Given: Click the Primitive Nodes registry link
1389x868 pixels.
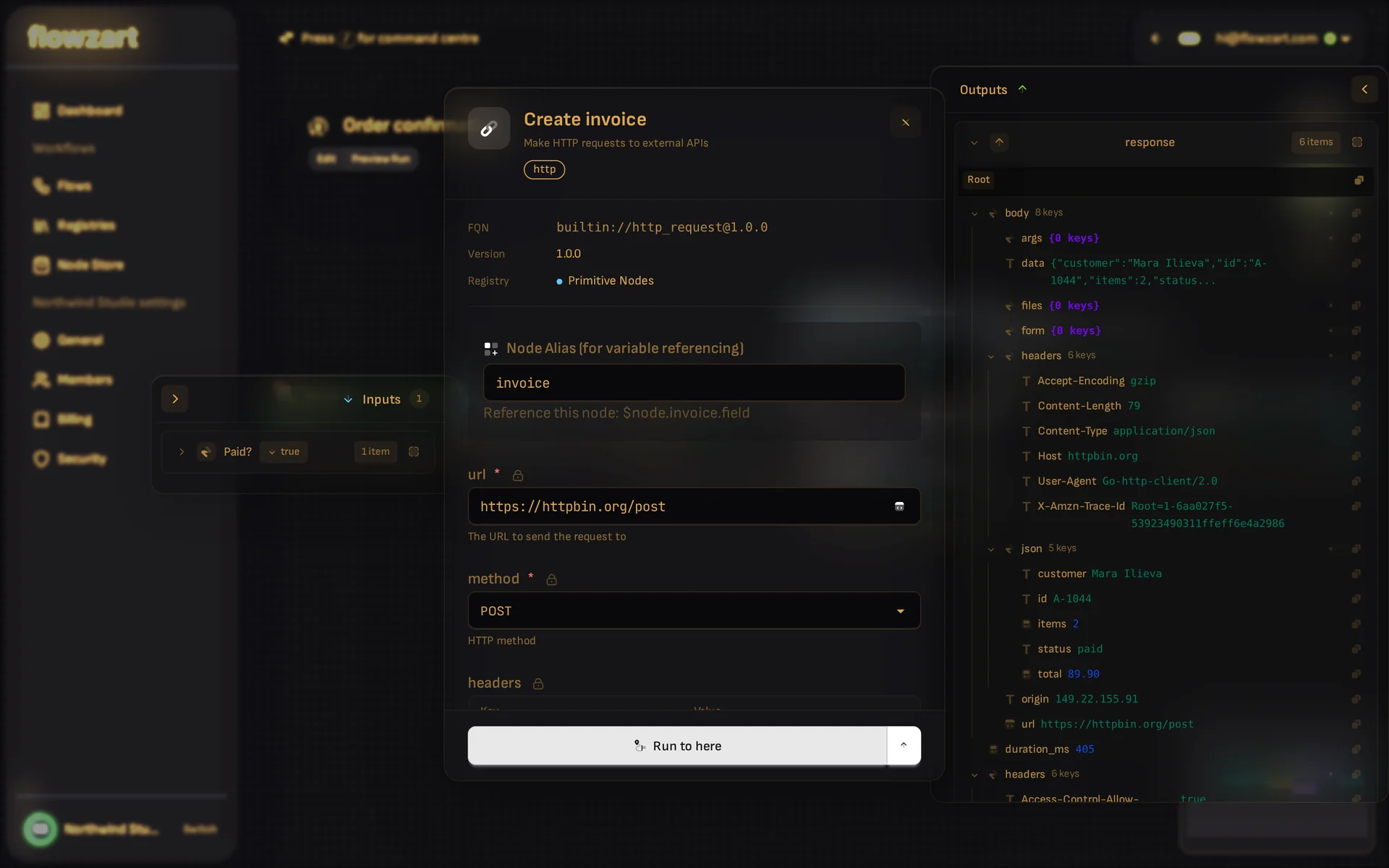Looking at the screenshot, I should [611, 281].
